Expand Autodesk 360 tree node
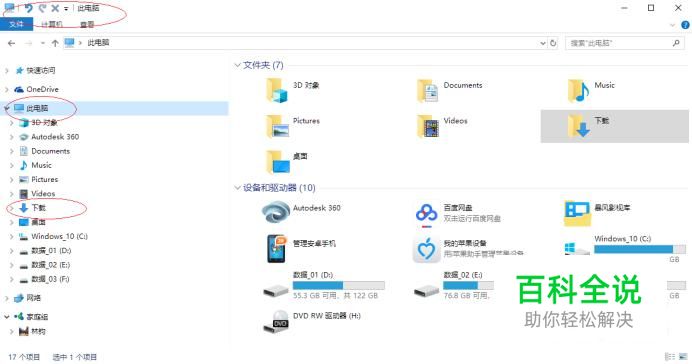This screenshot has height=364, width=692. 12,137
